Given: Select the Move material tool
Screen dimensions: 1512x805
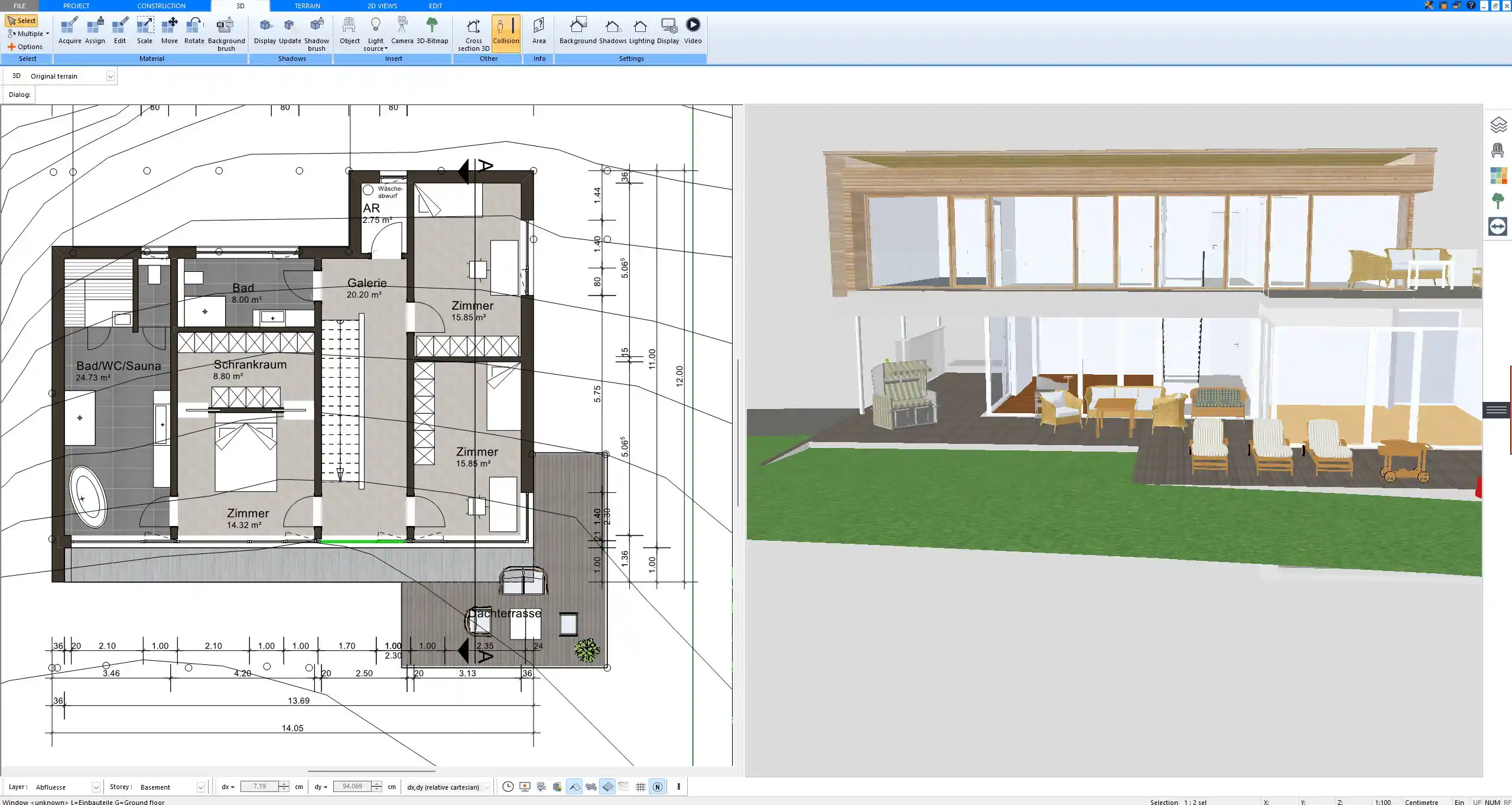Looking at the screenshot, I should (170, 31).
